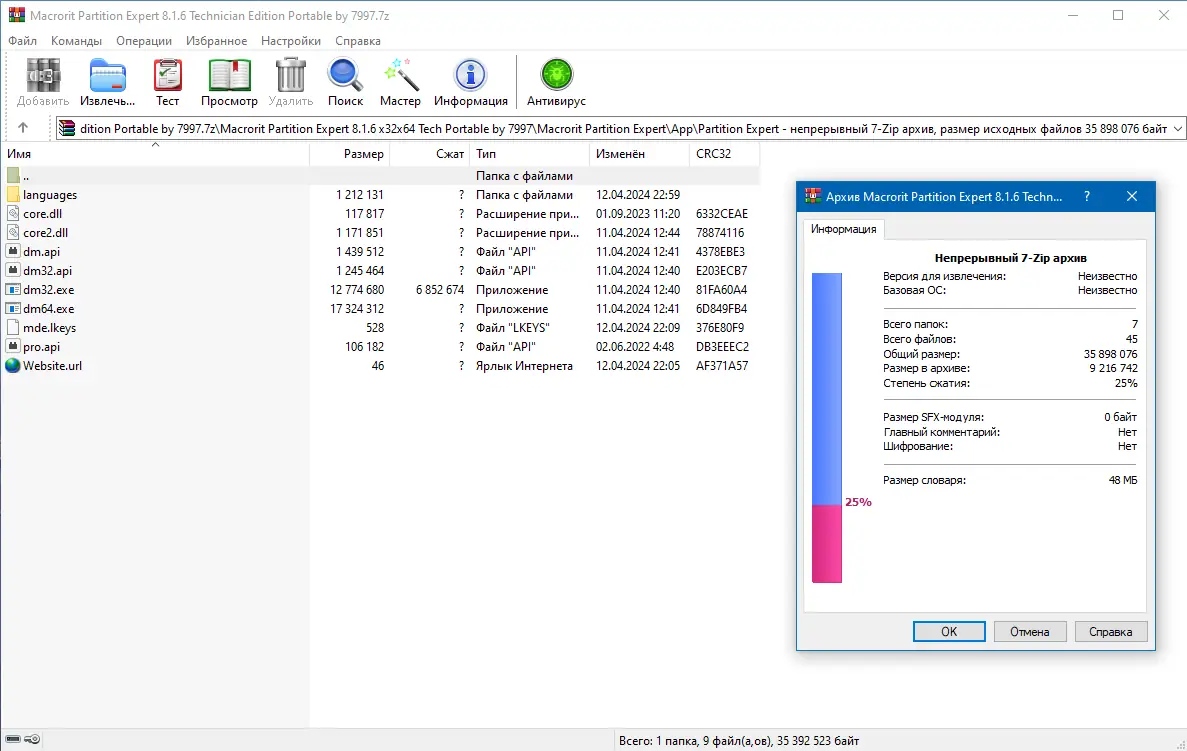Sort by the Сжат column header
The width and height of the screenshot is (1187, 751).
point(430,154)
